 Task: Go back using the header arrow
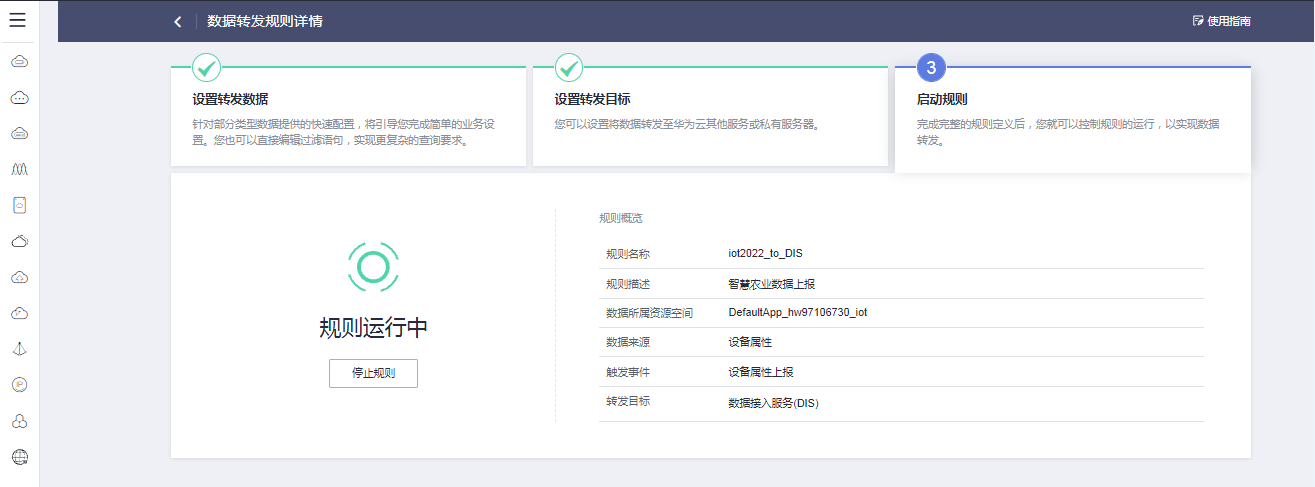178,21
